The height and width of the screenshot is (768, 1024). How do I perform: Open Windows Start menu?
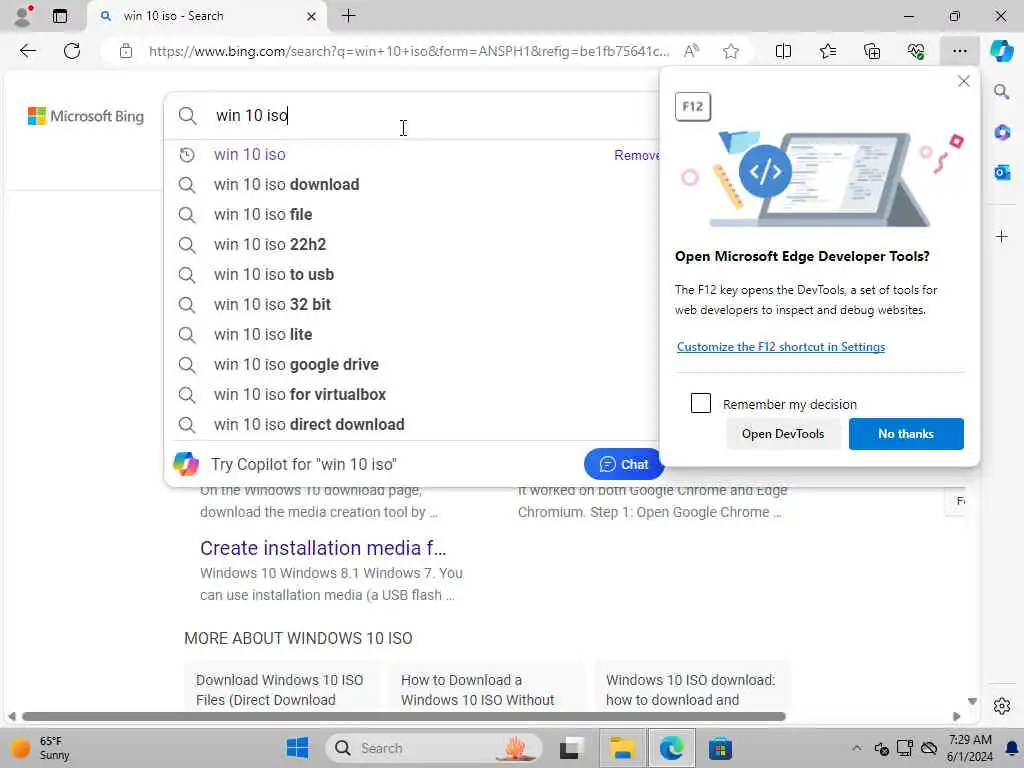click(x=297, y=748)
